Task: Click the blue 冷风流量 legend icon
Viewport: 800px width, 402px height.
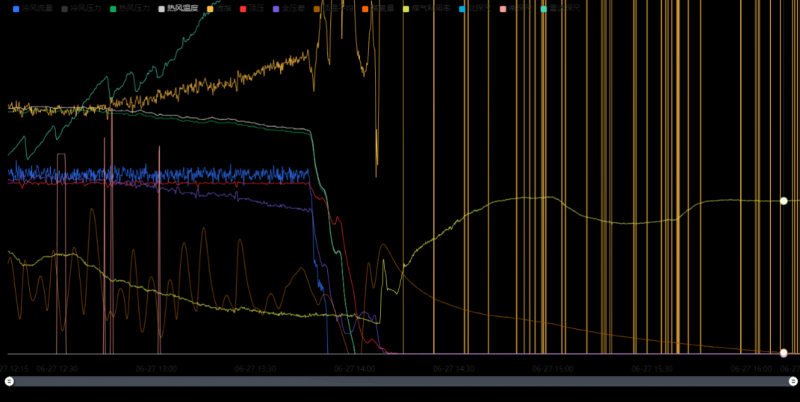Action: click(17, 8)
